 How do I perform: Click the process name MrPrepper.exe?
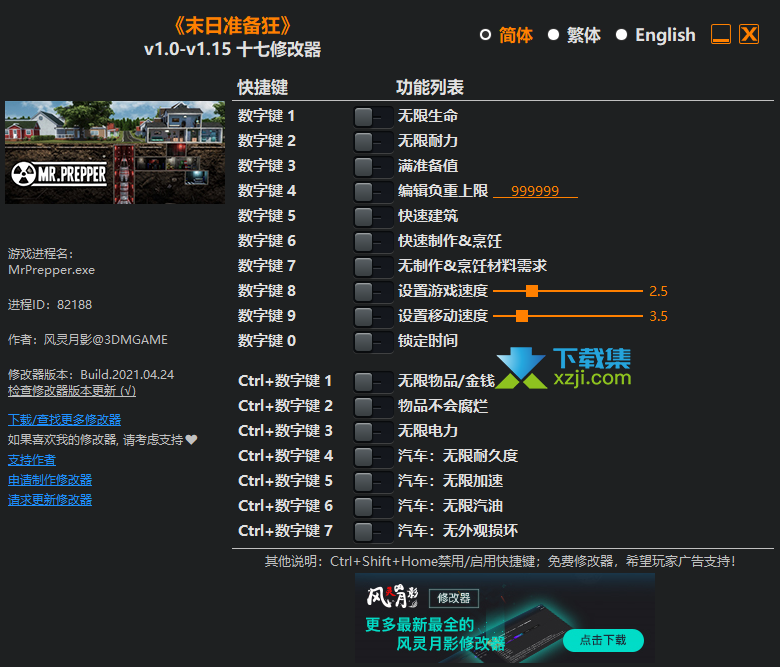52,270
